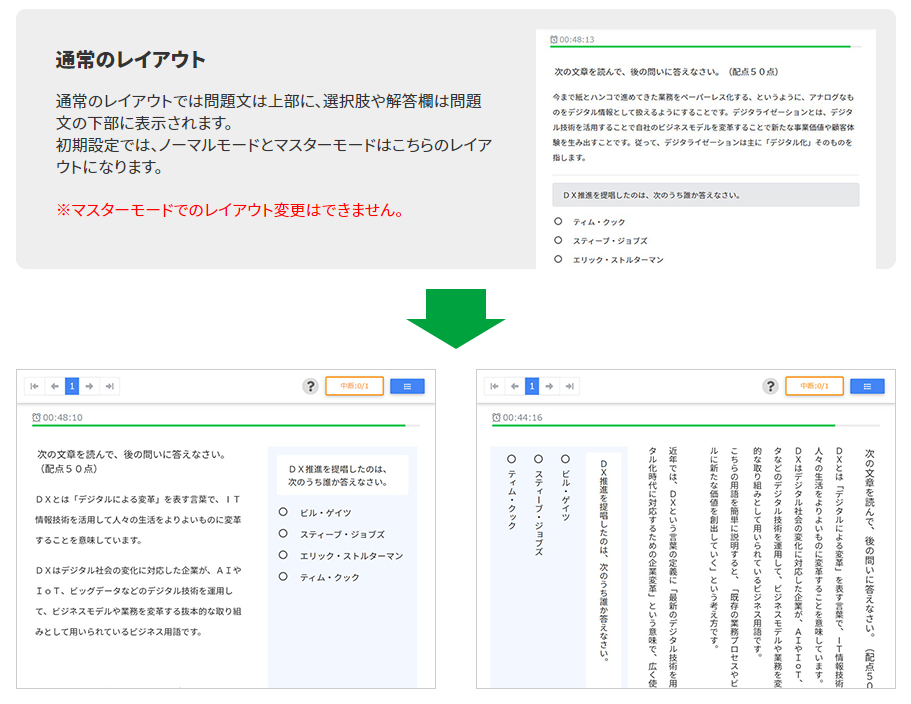
Task: Click timer text 00:48:13
Action: click(x=577, y=40)
